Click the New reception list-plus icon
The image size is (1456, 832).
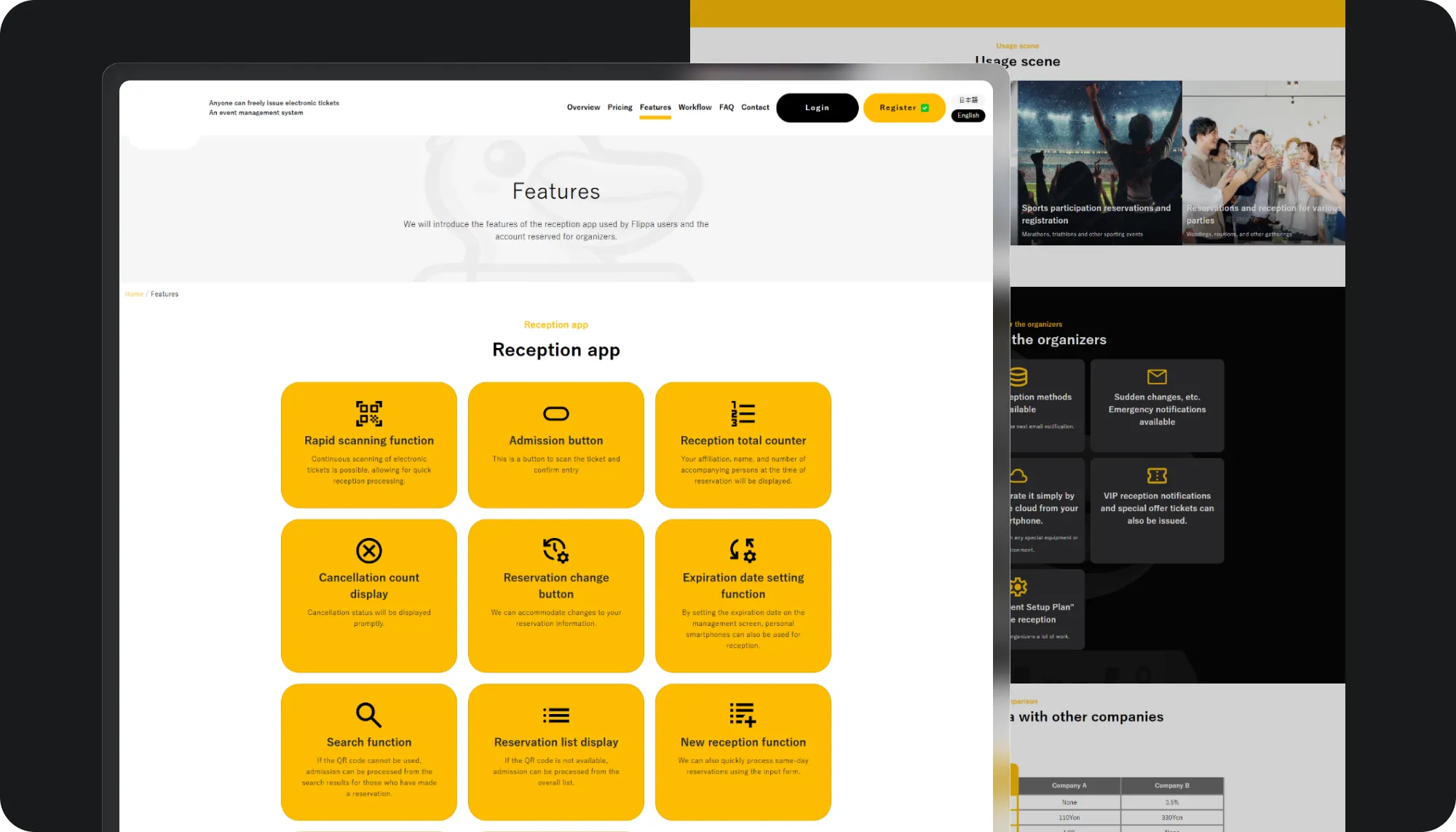(743, 715)
